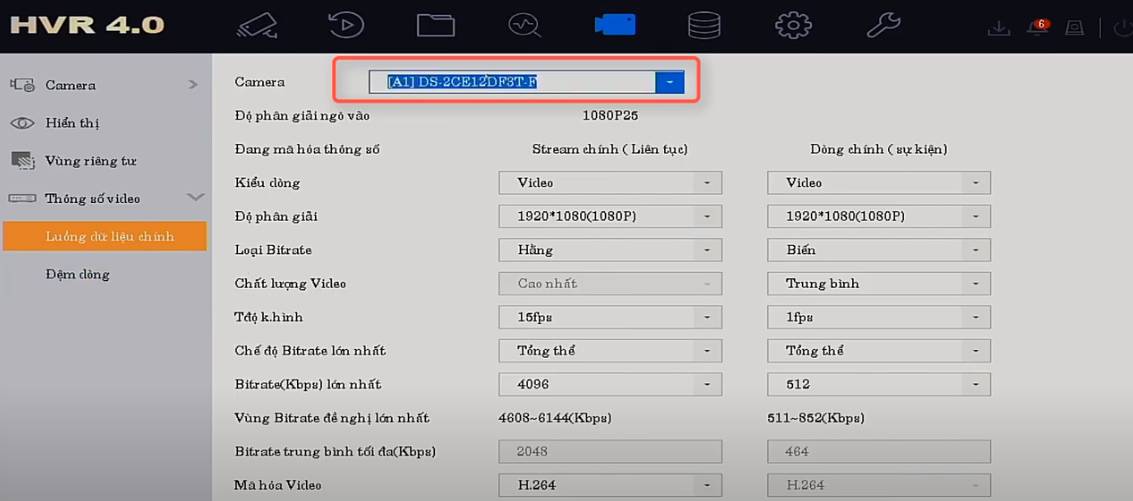Image resolution: width=1133 pixels, height=501 pixels.
Task: Expand the Camera menu in sidebar
Action: [x=104, y=85]
